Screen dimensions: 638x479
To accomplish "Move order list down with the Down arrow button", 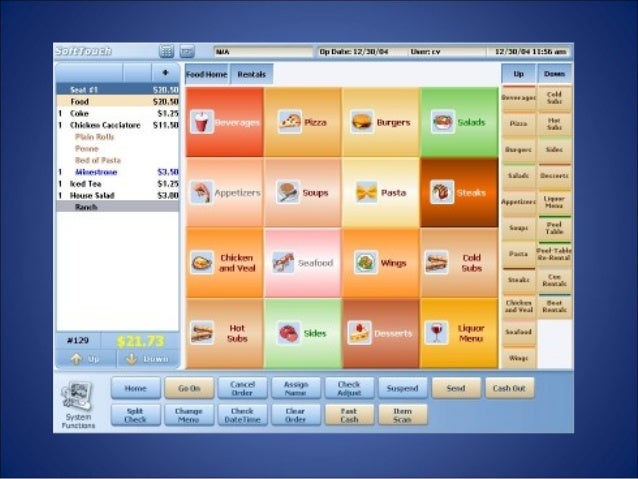I will pos(148,359).
